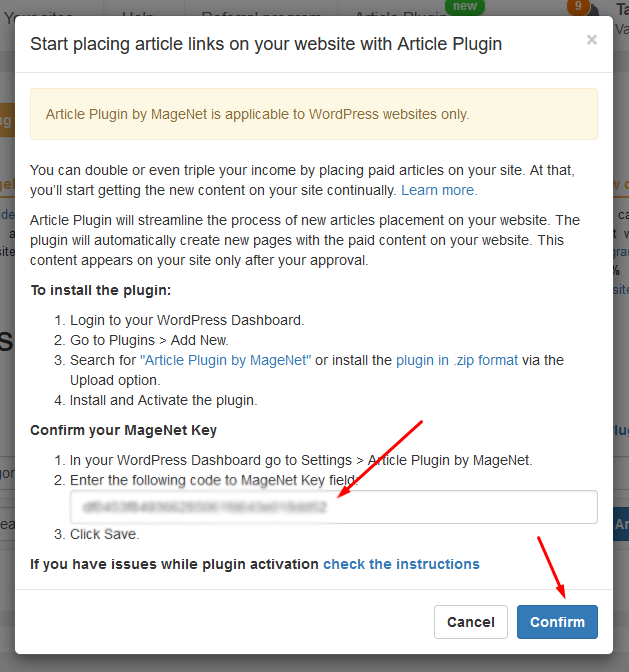Download the plugin in .zip format
Image resolution: width=629 pixels, height=672 pixels.
click(x=457, y=360)
